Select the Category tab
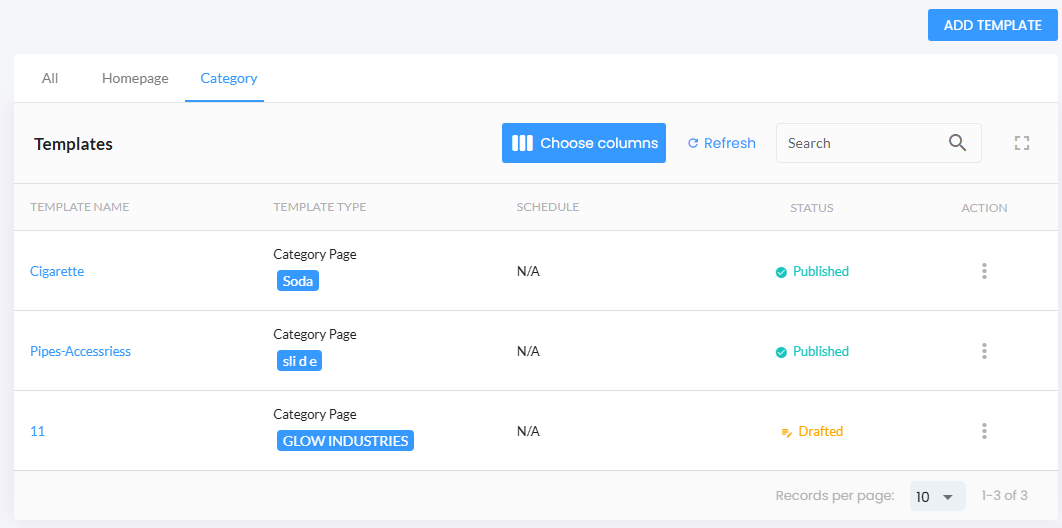Image resolution: width=1062 pixels, height=528 pixels. 228,78
